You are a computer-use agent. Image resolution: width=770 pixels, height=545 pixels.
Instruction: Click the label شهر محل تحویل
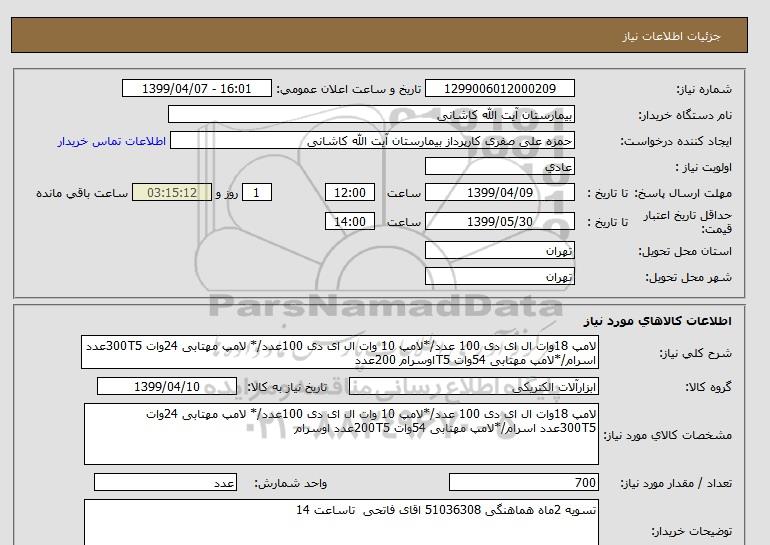[688, 277]
